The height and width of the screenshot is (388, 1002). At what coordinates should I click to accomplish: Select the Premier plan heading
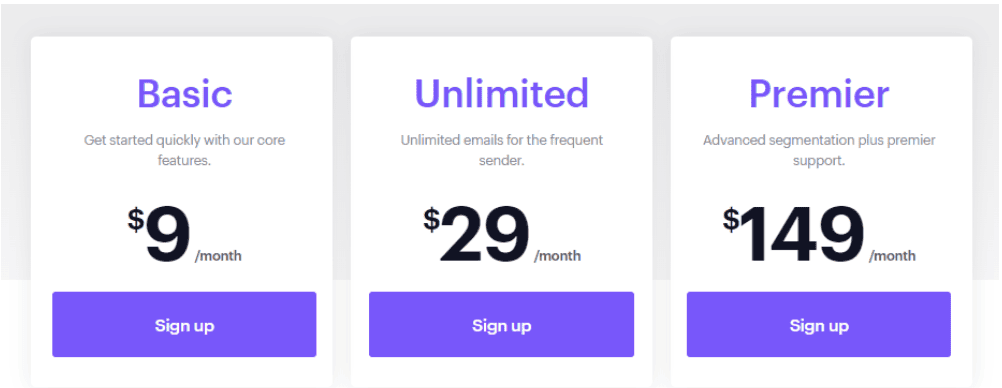[x=819, y=93]
